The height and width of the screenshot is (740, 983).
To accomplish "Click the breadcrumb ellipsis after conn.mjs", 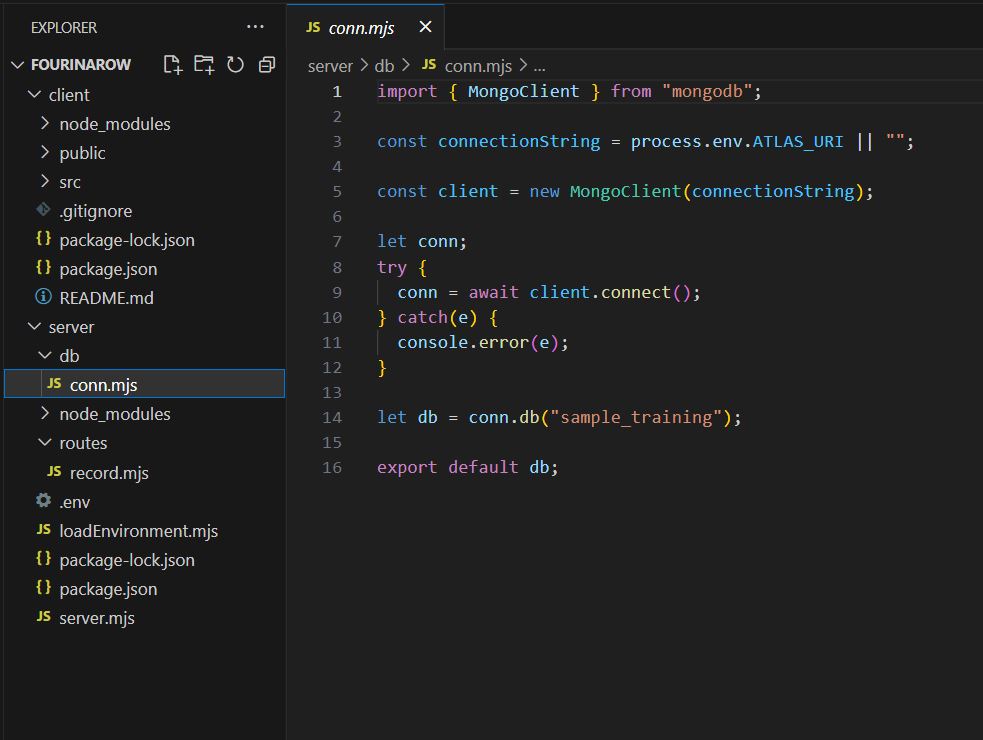I will pyautogui.click(x=539, y=66).
